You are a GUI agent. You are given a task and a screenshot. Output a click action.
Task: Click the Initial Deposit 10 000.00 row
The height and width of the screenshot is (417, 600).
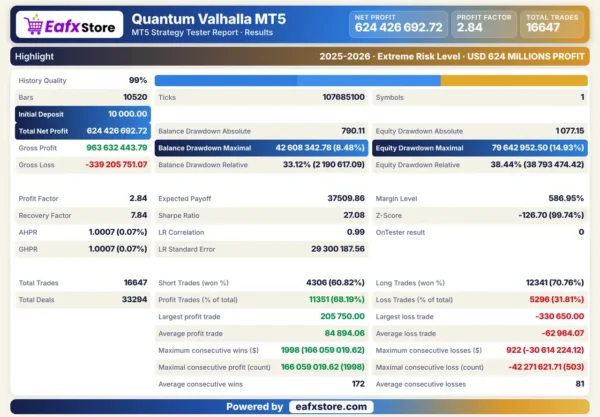coord(83,114)
